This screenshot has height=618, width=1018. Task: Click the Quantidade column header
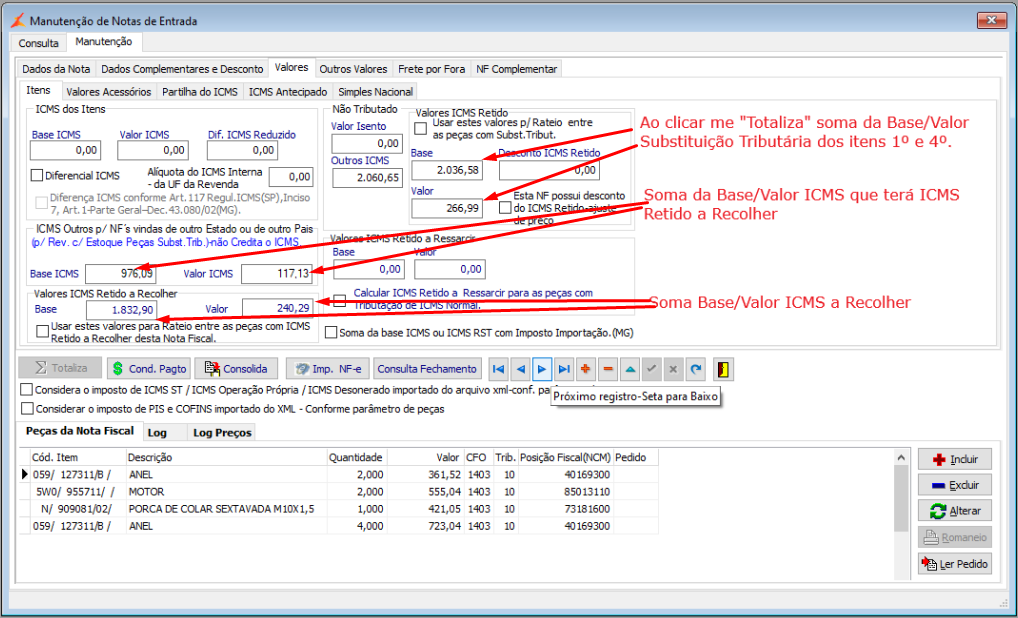coord(356,458)
